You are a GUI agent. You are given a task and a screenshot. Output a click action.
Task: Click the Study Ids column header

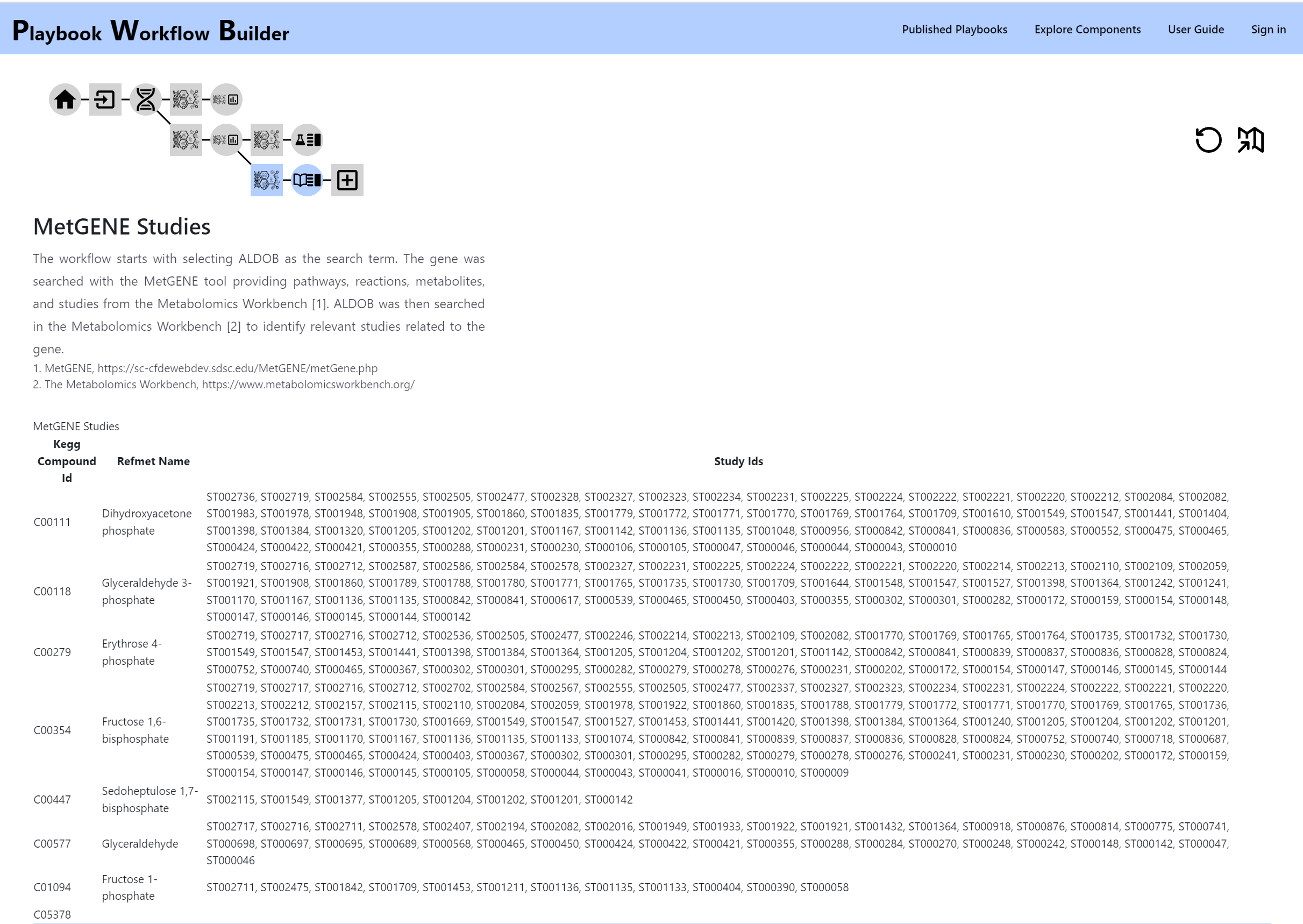coord(738,461)
